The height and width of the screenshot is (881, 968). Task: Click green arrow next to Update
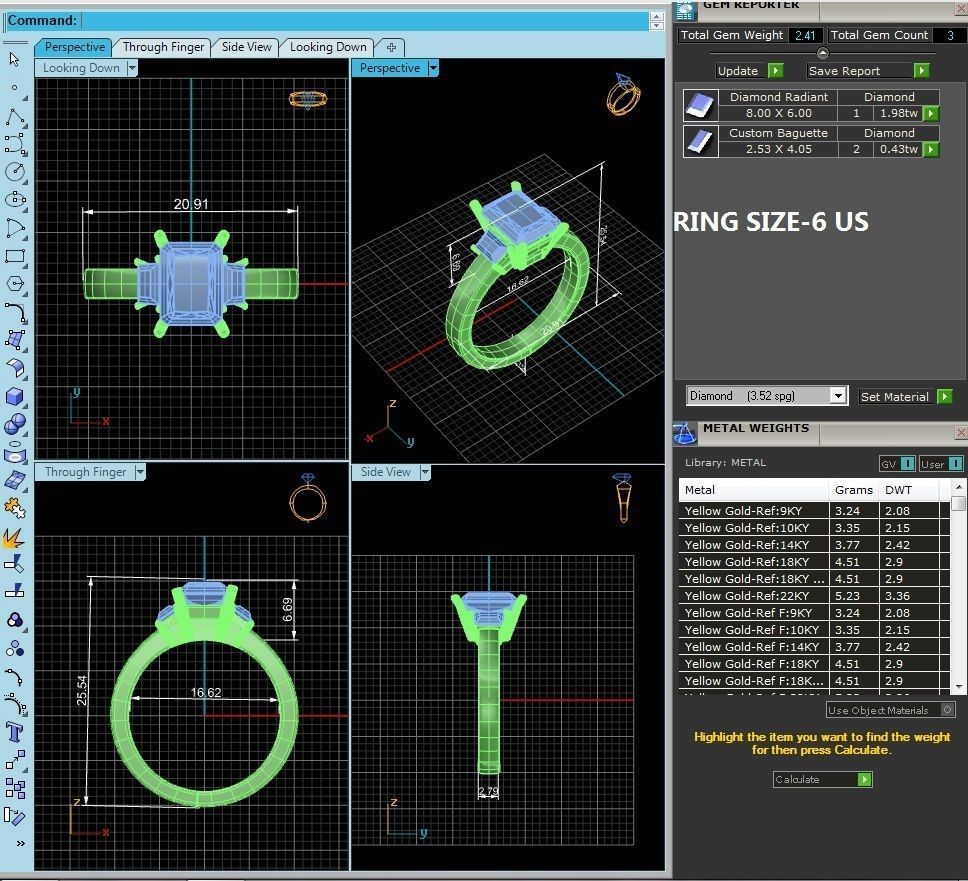[x=775, y=70]
